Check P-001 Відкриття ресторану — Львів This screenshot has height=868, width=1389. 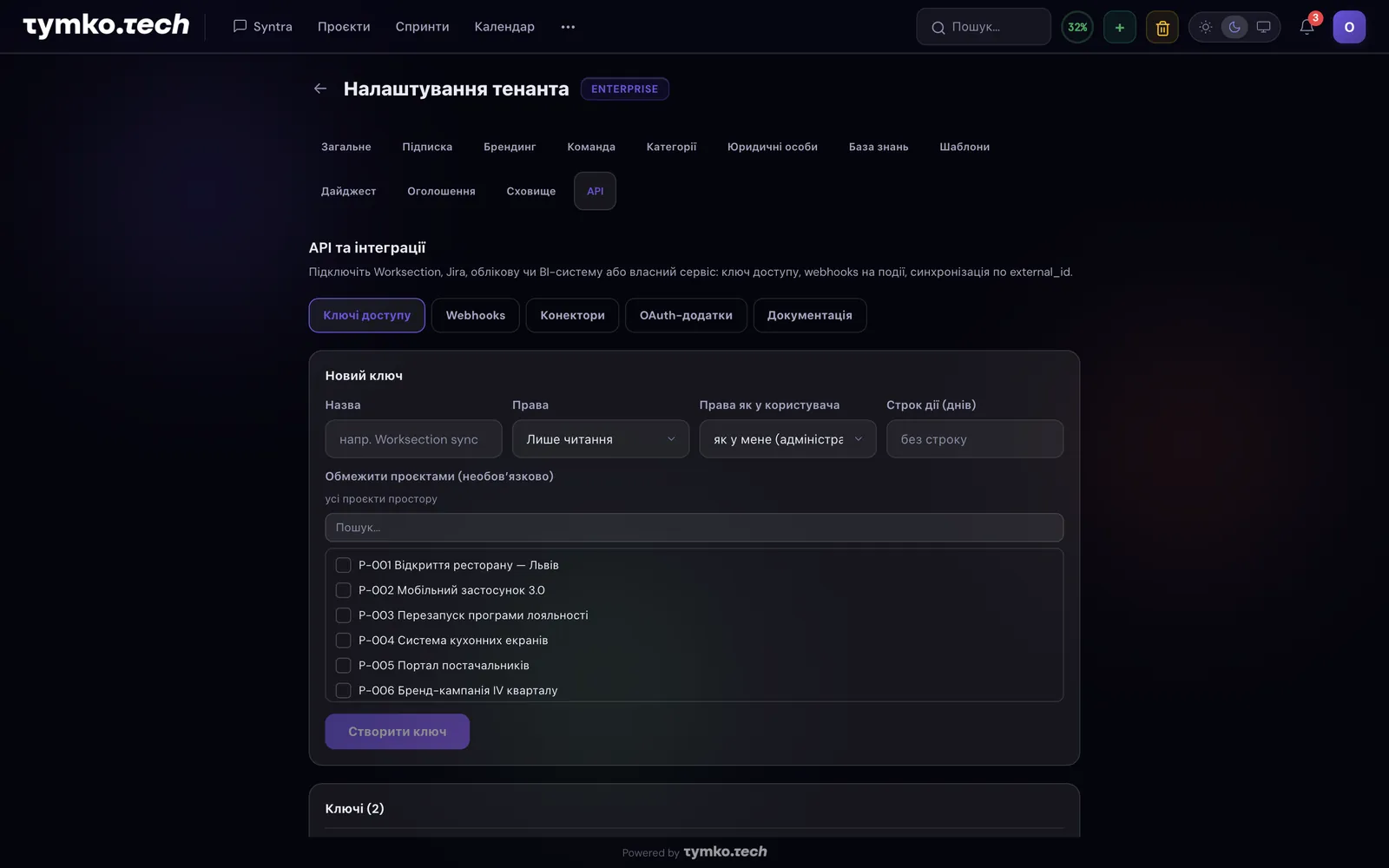pyautogui.click(x=344, y=565)
